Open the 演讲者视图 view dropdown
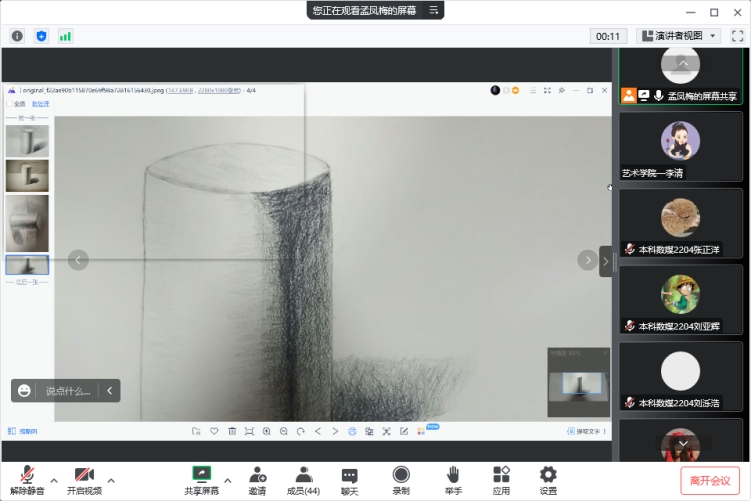The width and height of the screenshot is (752, 501). (678, 36)
